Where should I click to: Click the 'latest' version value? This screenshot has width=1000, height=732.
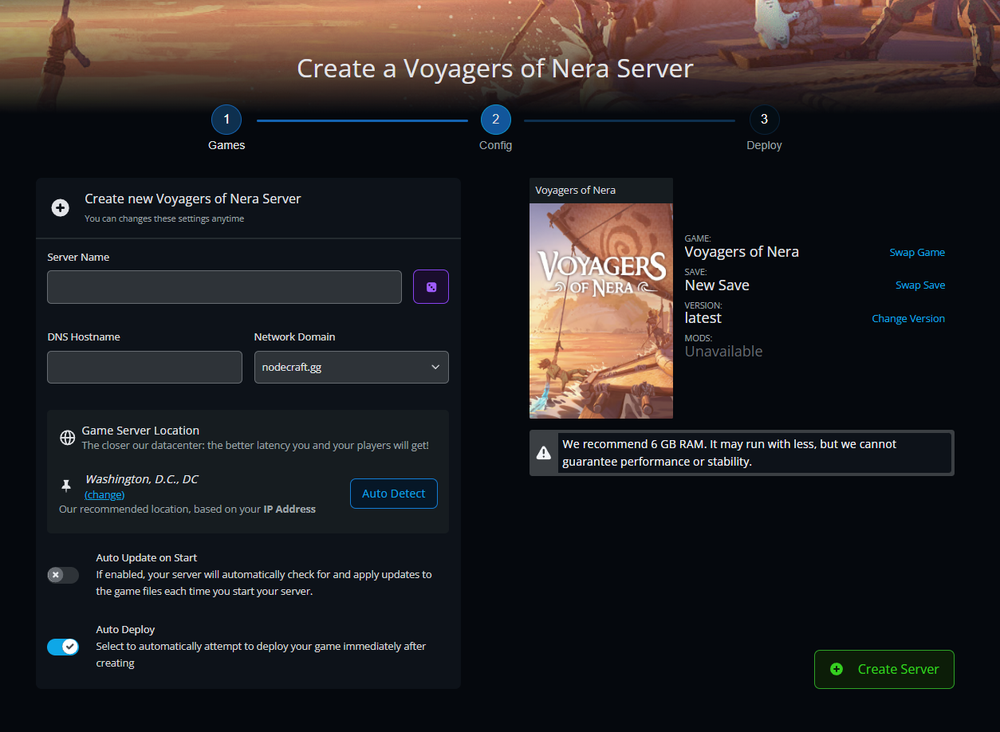[703, 318]
